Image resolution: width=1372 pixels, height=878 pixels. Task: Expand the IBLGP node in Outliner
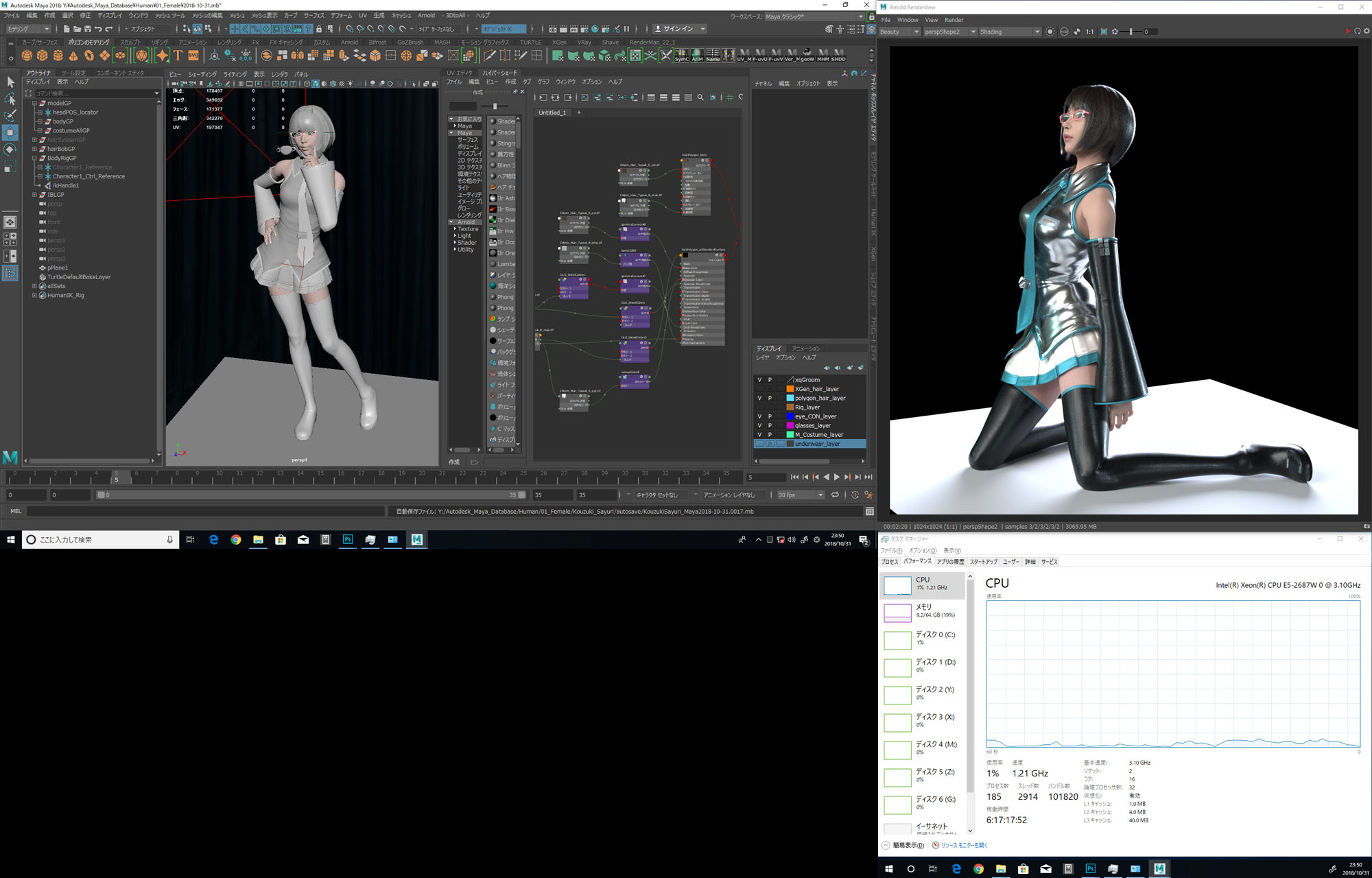[34, 195]
